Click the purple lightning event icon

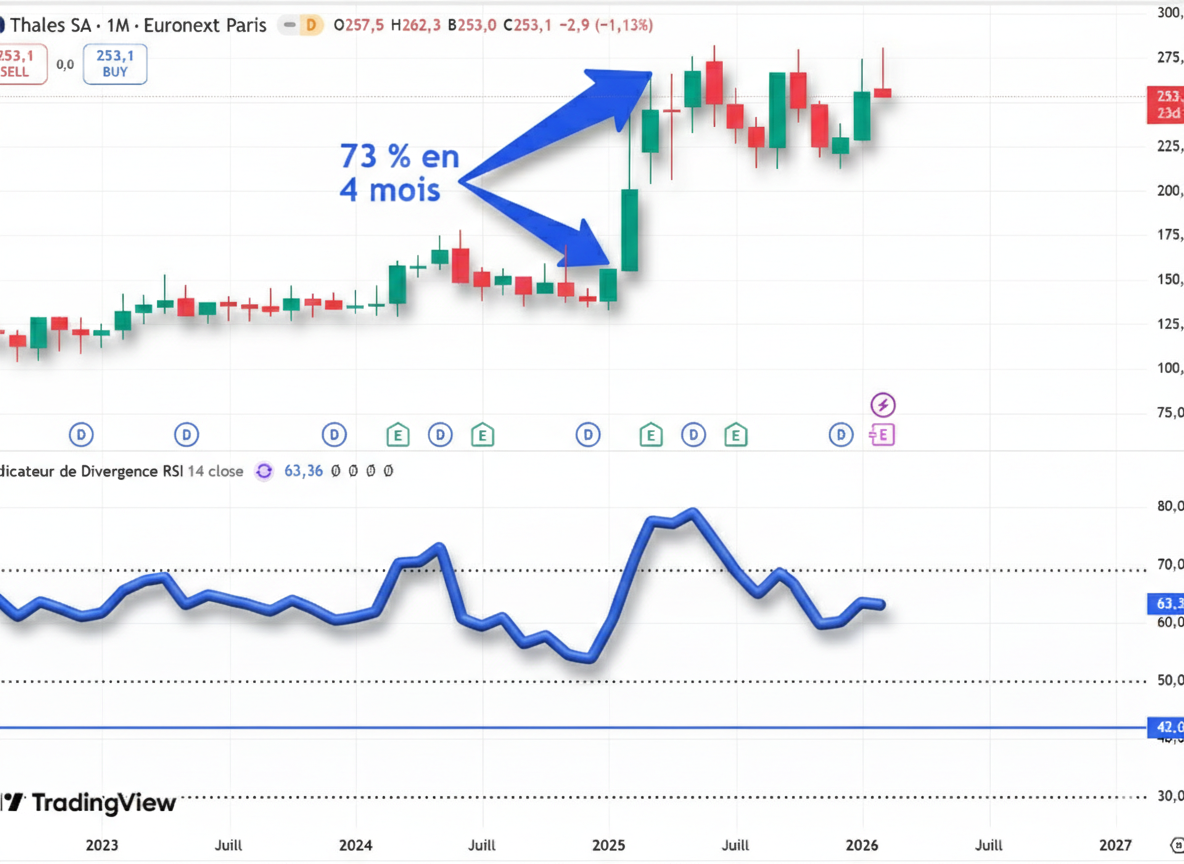[x=883, y=405]
